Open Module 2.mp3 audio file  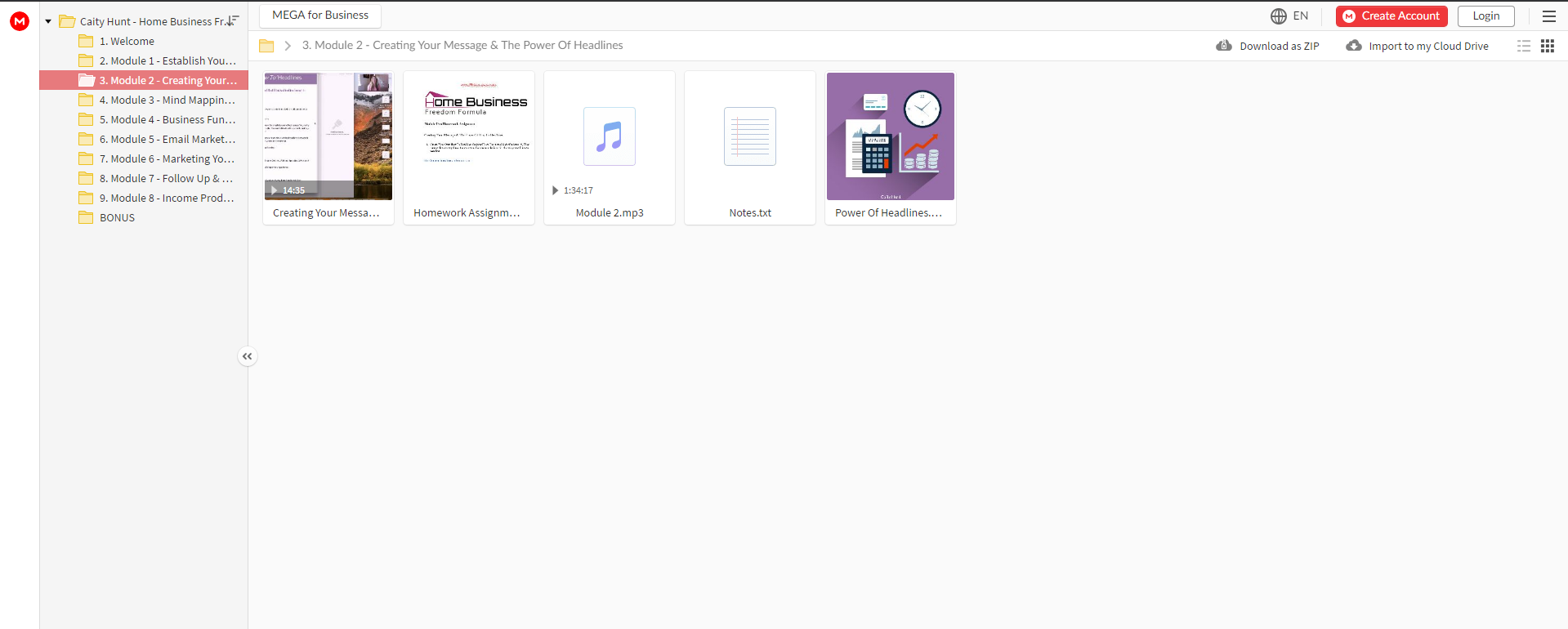click(x=610, y=148)
